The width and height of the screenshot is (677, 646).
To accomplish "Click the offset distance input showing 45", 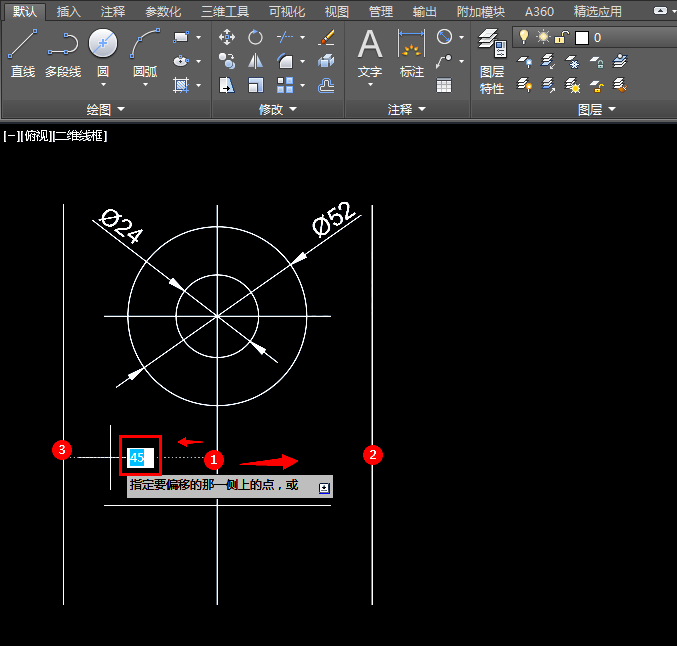I will point(140,458).
